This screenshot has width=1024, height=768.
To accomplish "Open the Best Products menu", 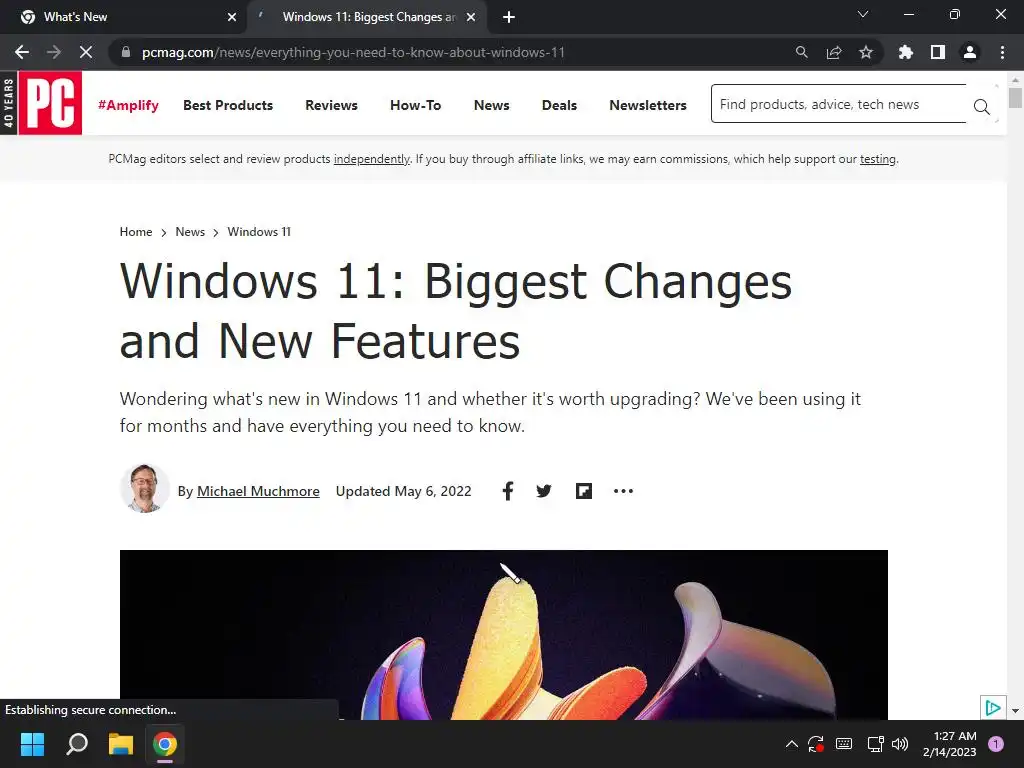I will [228, 105].
